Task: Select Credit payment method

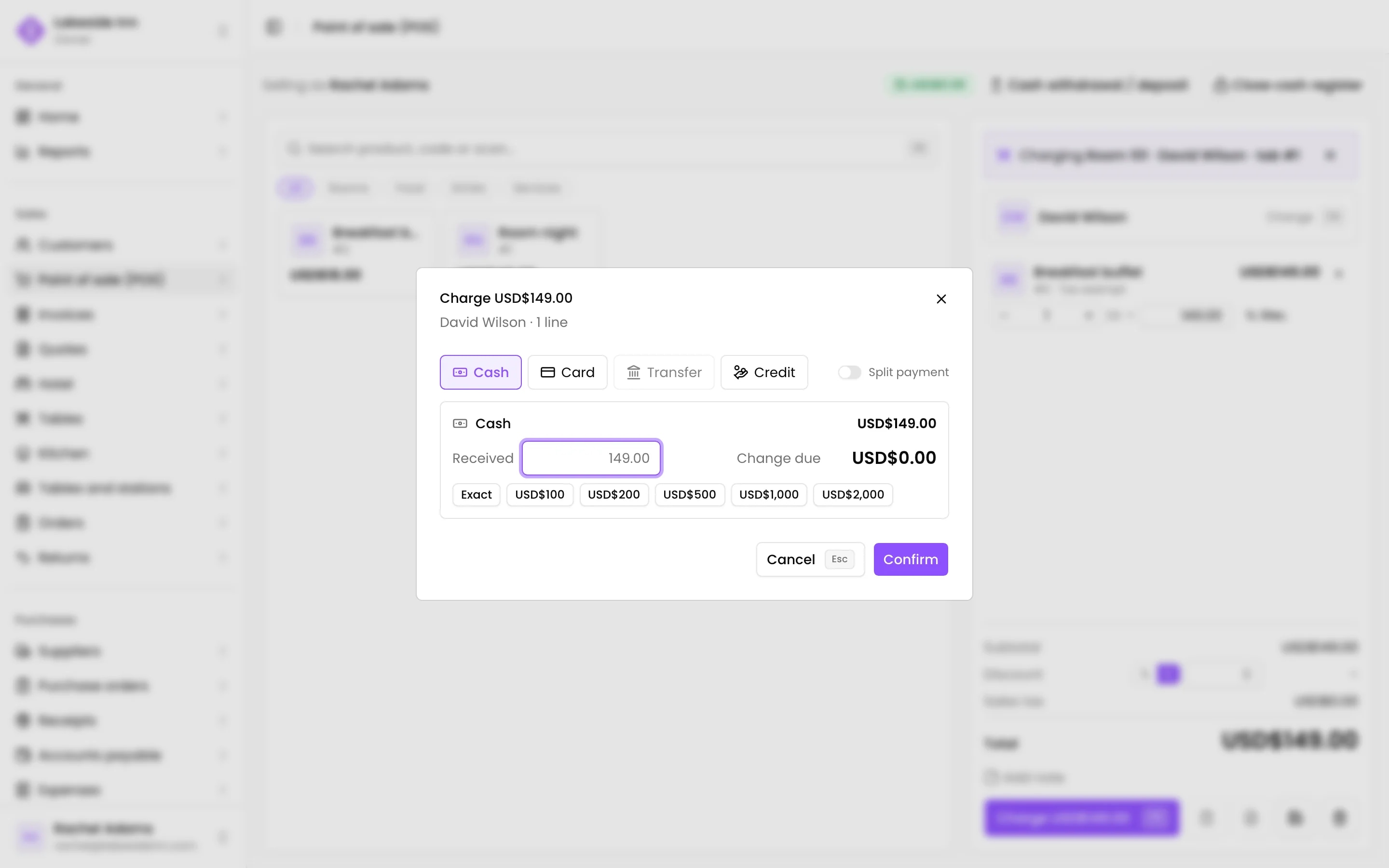Action: pos(764,372)
